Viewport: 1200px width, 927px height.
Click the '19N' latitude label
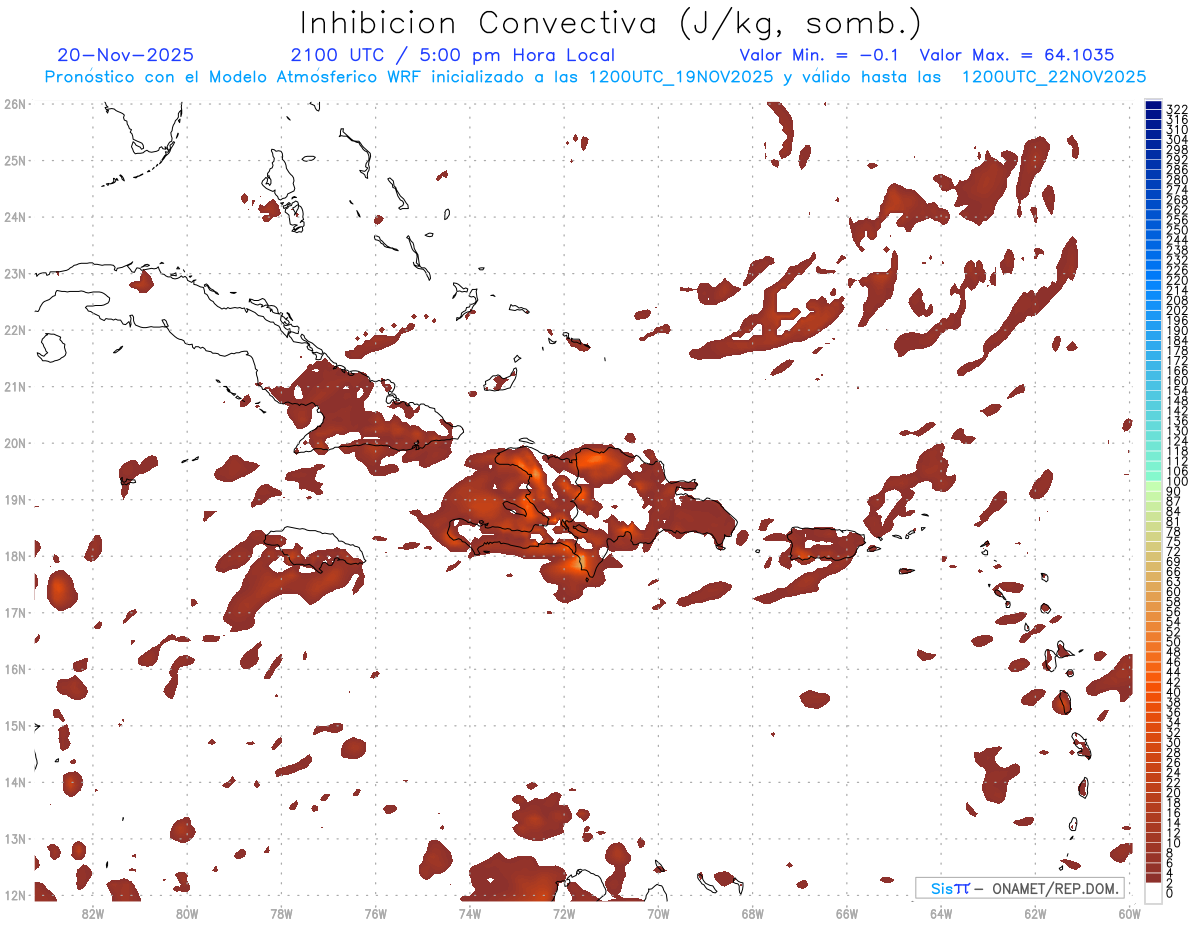14,499
